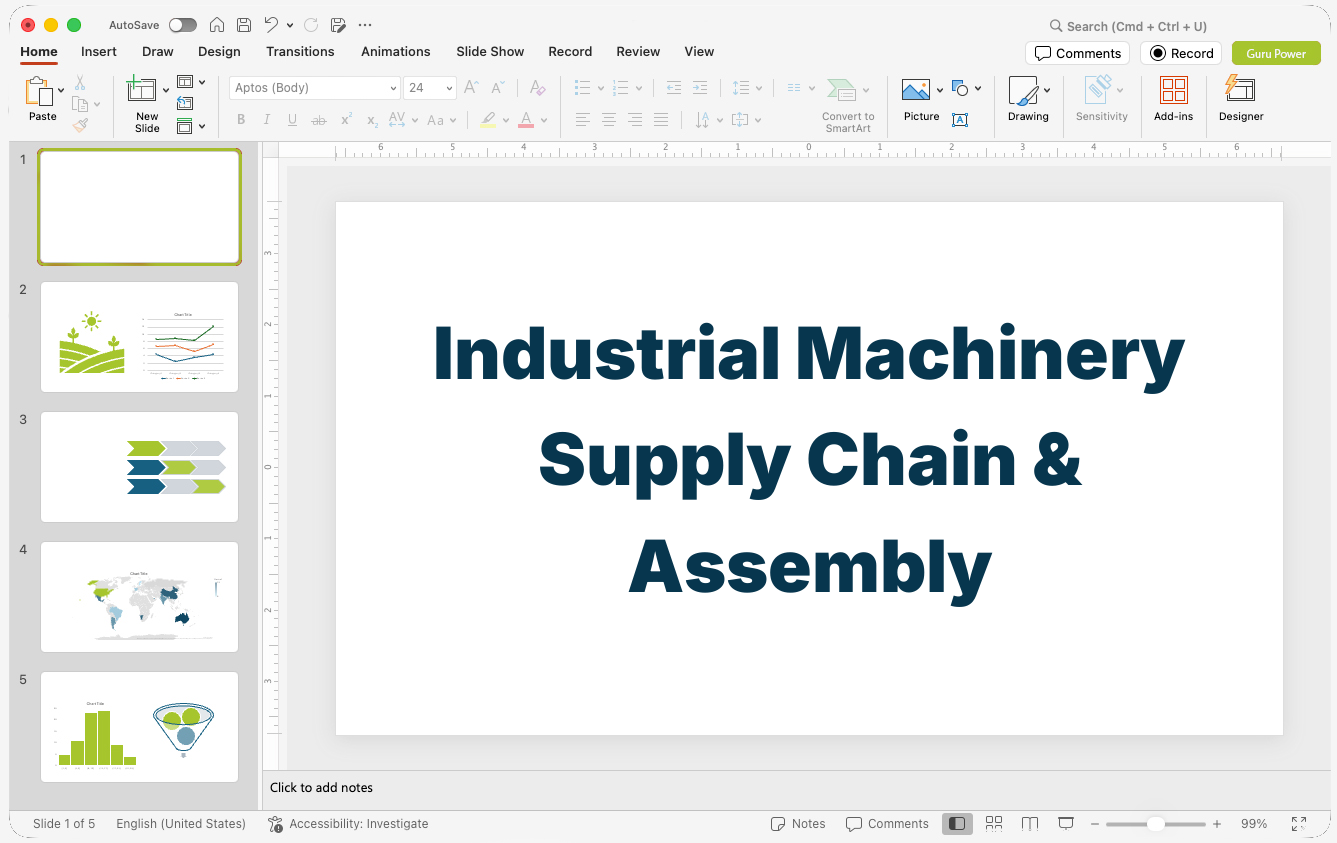Open the Transitions tab
The width and height of the screenshot is (1337, 843).
[300, 52]
